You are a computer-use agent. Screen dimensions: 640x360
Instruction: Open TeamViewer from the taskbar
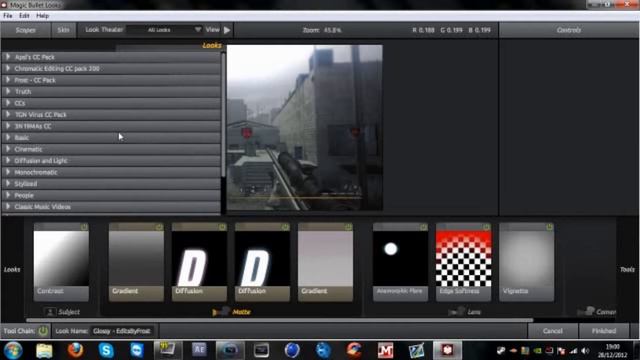point(137,350)
